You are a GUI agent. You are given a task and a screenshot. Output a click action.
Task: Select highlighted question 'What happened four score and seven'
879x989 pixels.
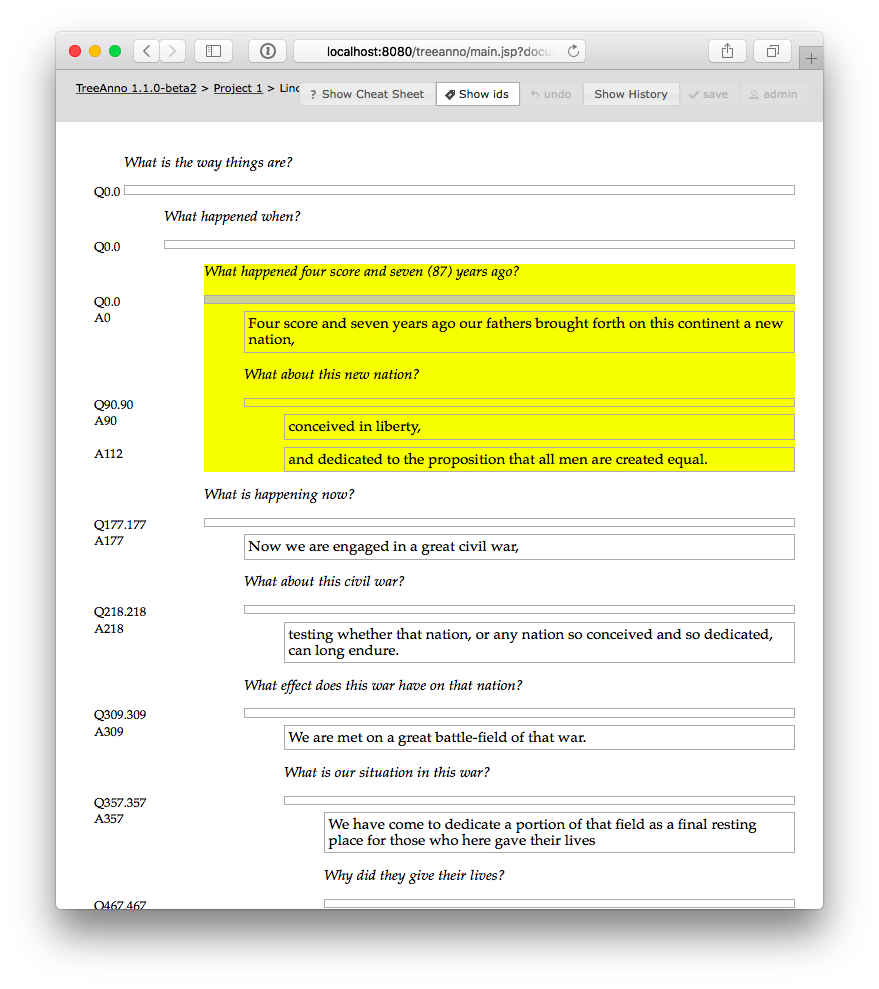click(x=361, y=272)
